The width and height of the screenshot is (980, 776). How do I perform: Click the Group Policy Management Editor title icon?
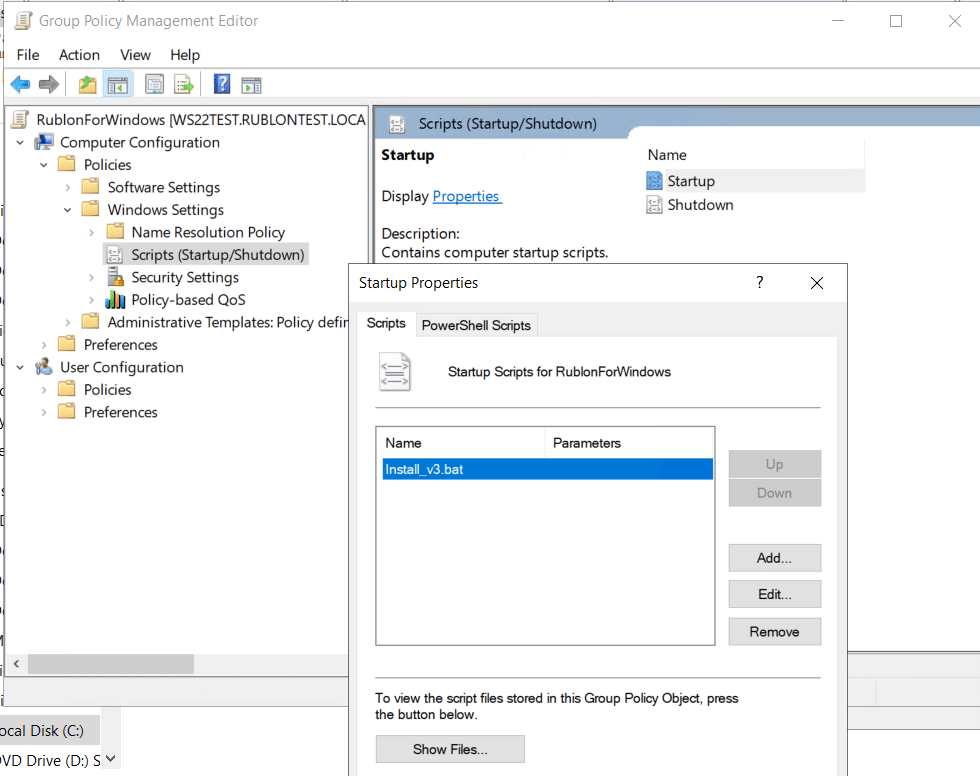click(22, 21)
